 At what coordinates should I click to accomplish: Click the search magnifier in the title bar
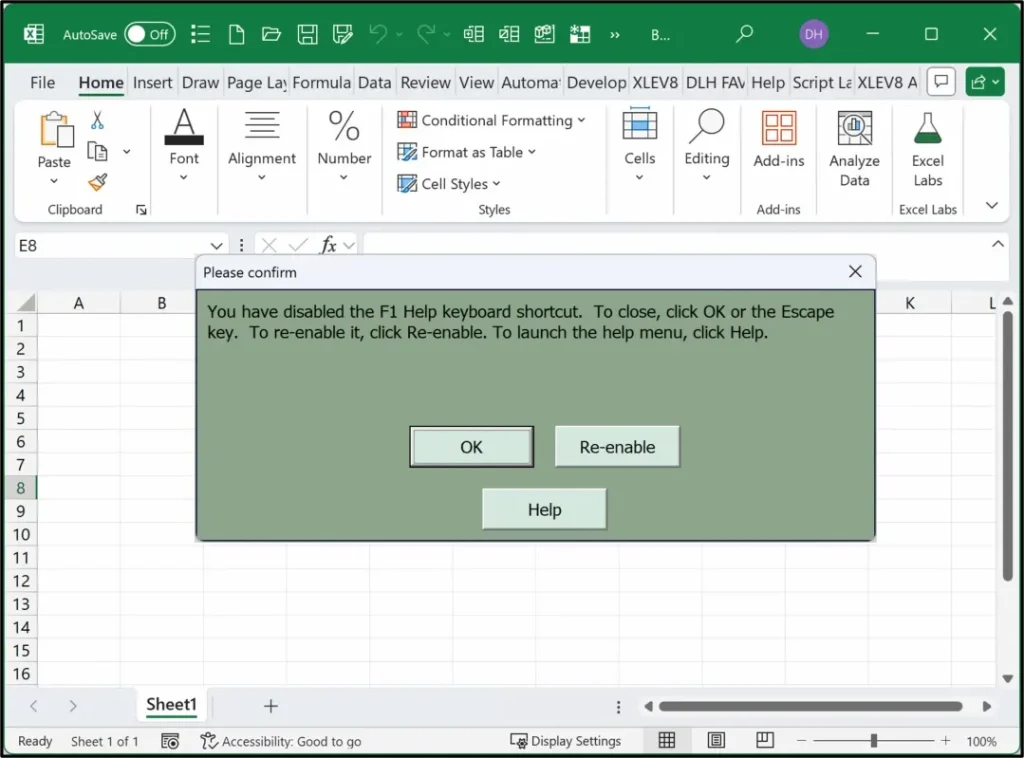click(744, 33)
